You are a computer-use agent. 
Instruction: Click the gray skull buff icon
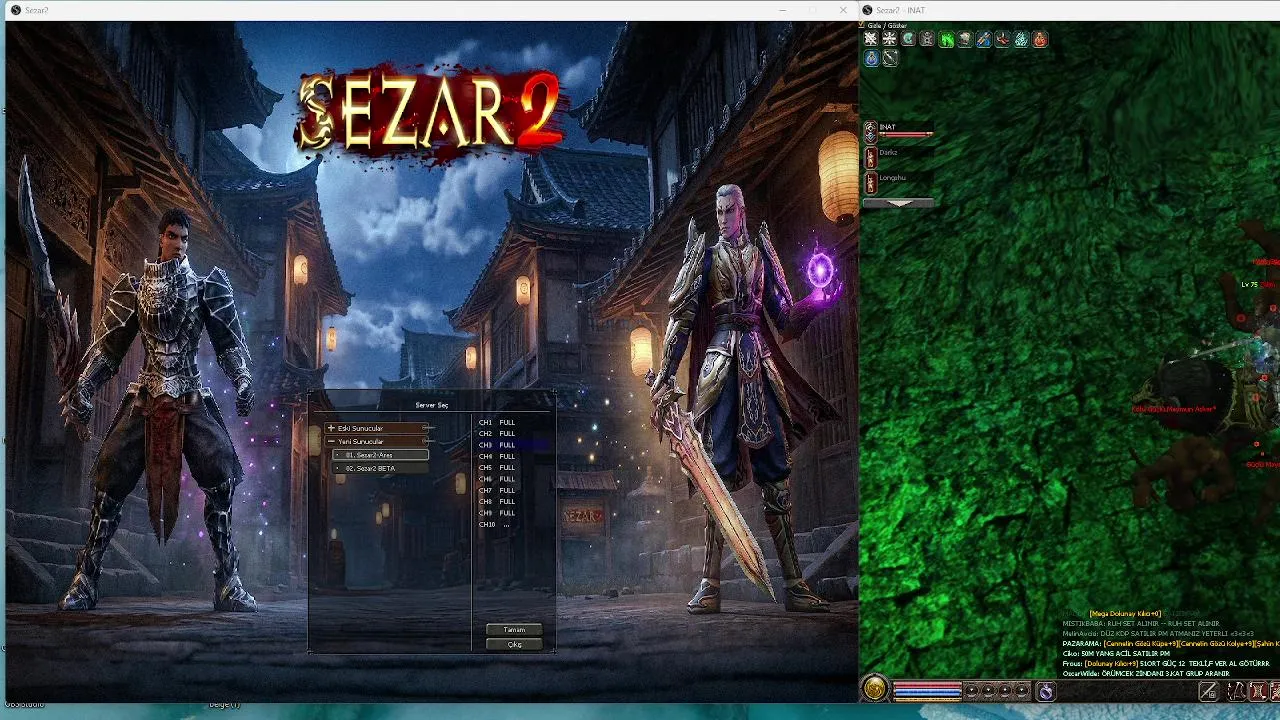(x=927, y=39)
